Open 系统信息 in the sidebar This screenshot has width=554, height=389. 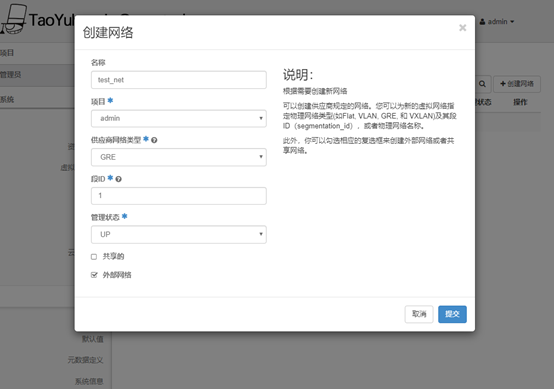tap(89, 382)
